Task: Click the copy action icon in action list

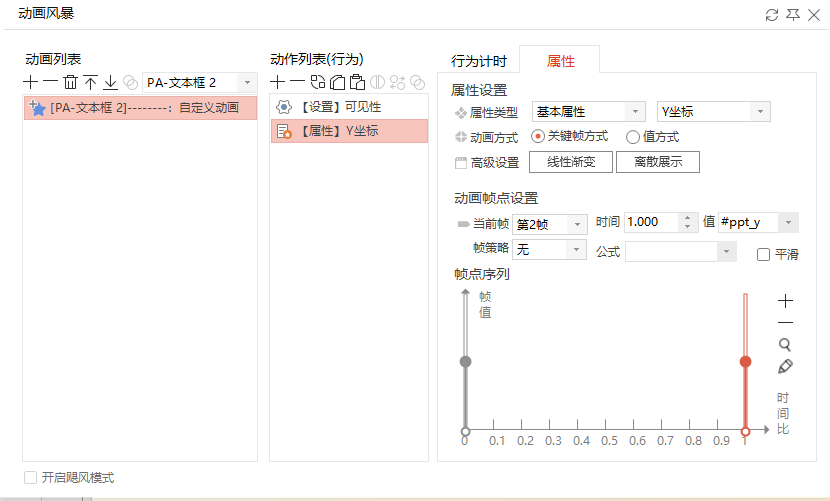Action: [x=337, y=82]
